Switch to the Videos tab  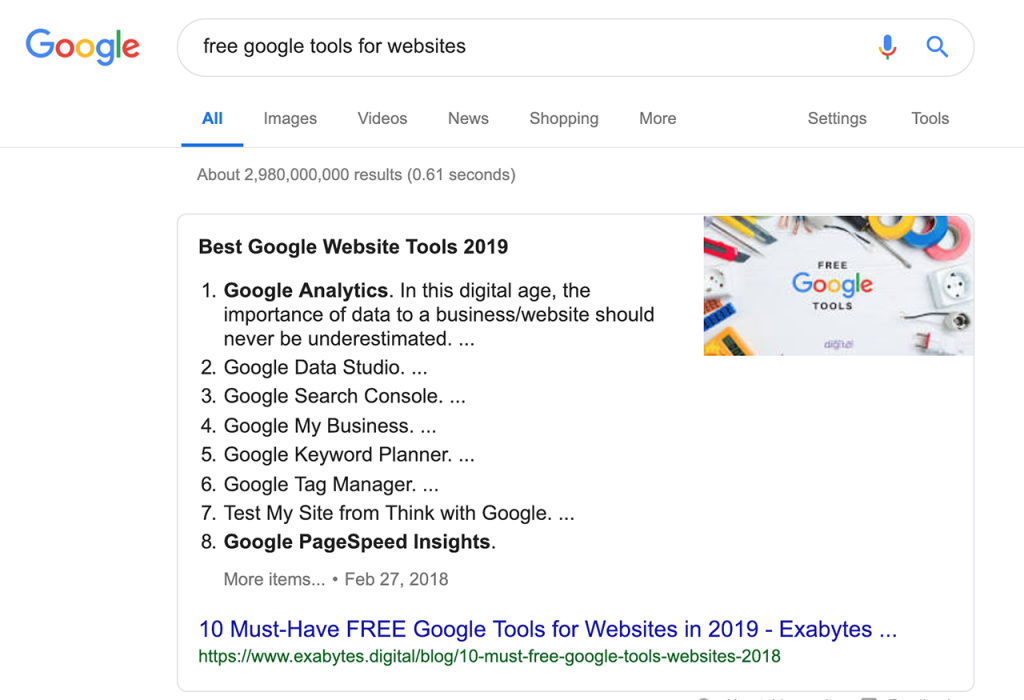[x=382, y=118]
